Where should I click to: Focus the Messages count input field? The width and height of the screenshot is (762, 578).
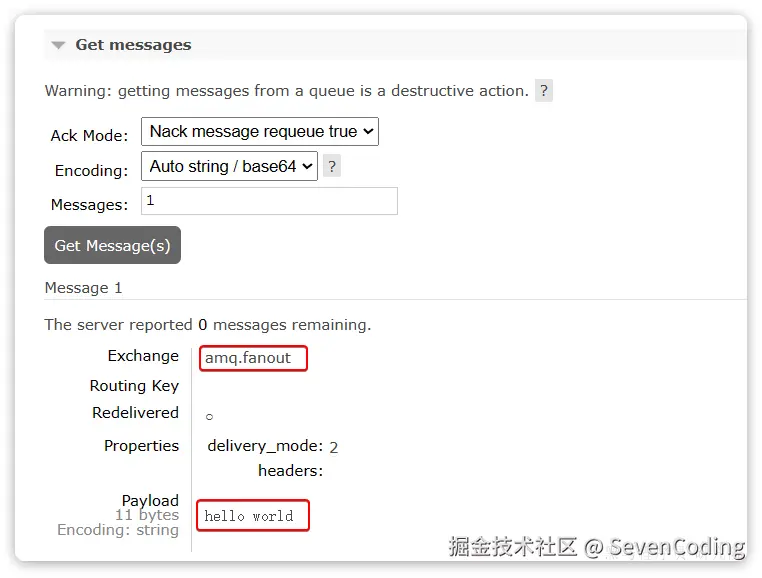269,201
